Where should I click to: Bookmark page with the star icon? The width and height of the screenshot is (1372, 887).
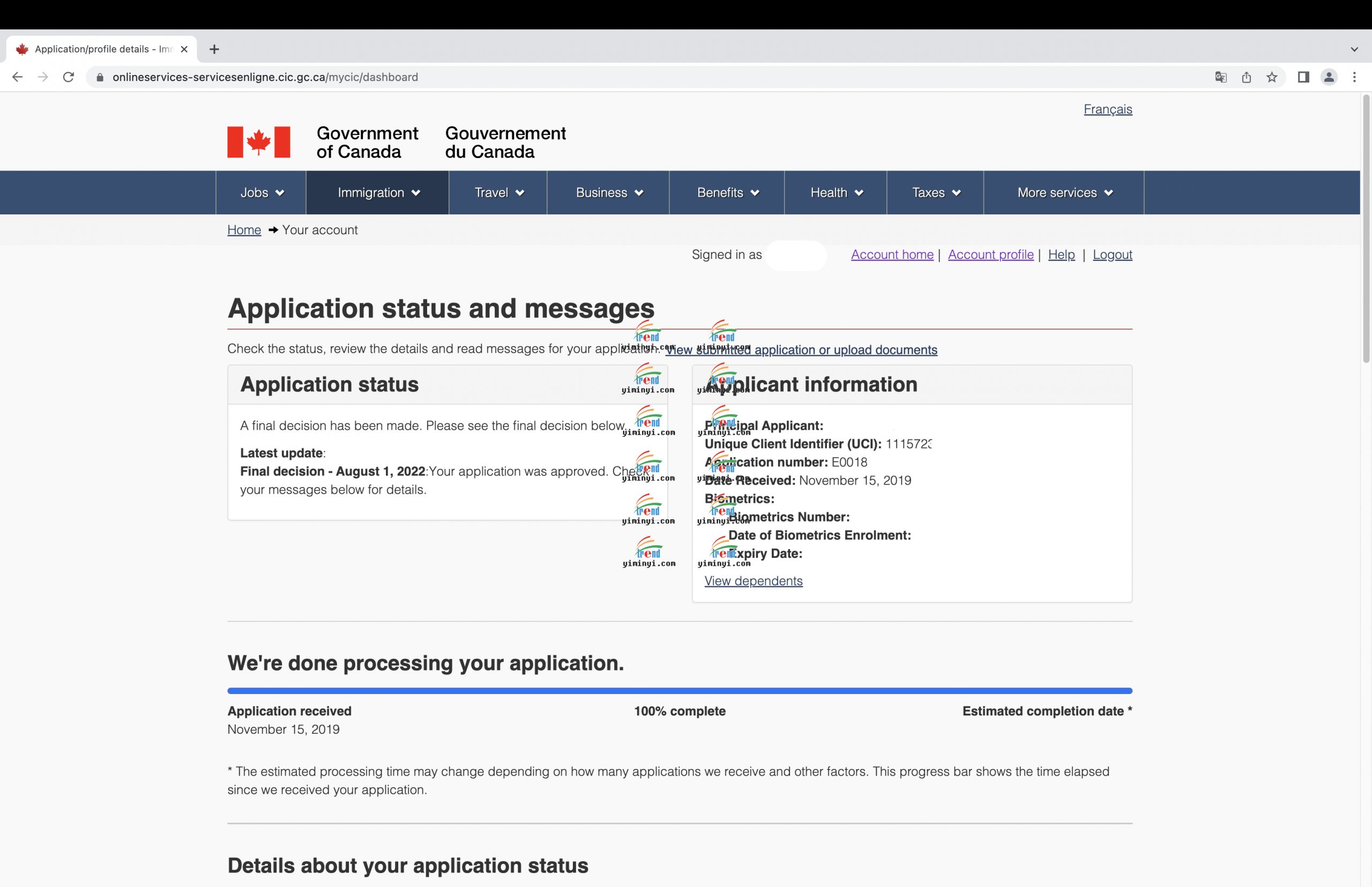point(1272,77)
